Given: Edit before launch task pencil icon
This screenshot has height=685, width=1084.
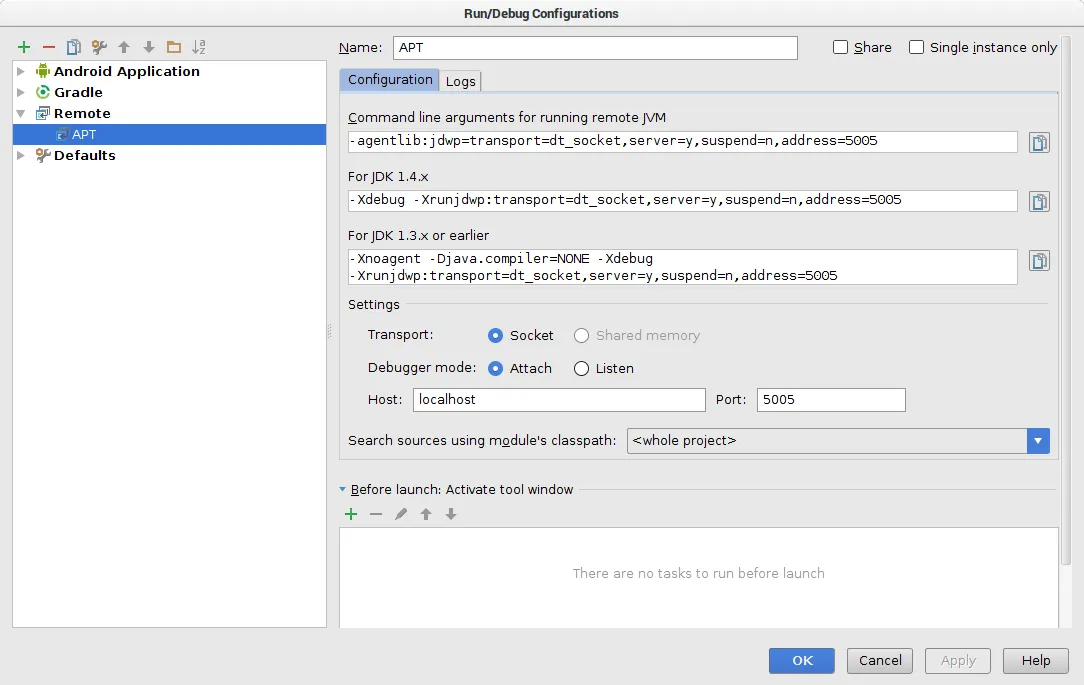Looking at the screenshot, I should [401, 514].
